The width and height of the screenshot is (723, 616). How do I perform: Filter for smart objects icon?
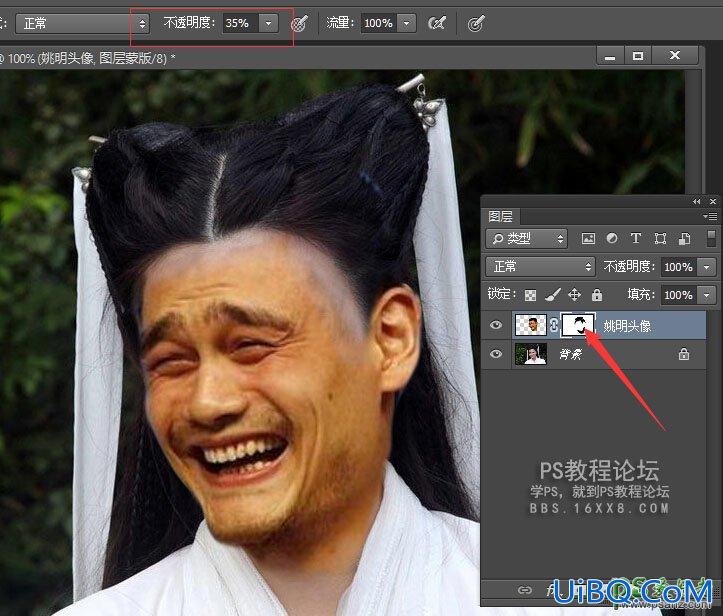[x=685, y=238]
